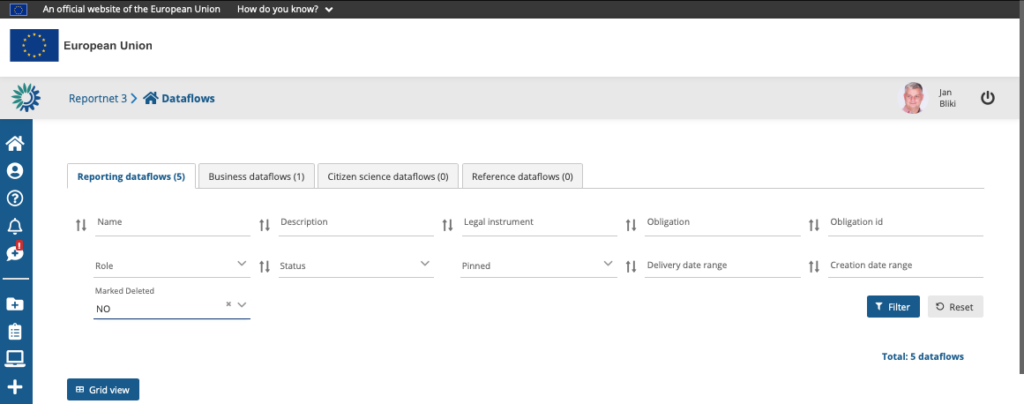Toggle sort order for Legal instrument

click(x=448, y=226)
